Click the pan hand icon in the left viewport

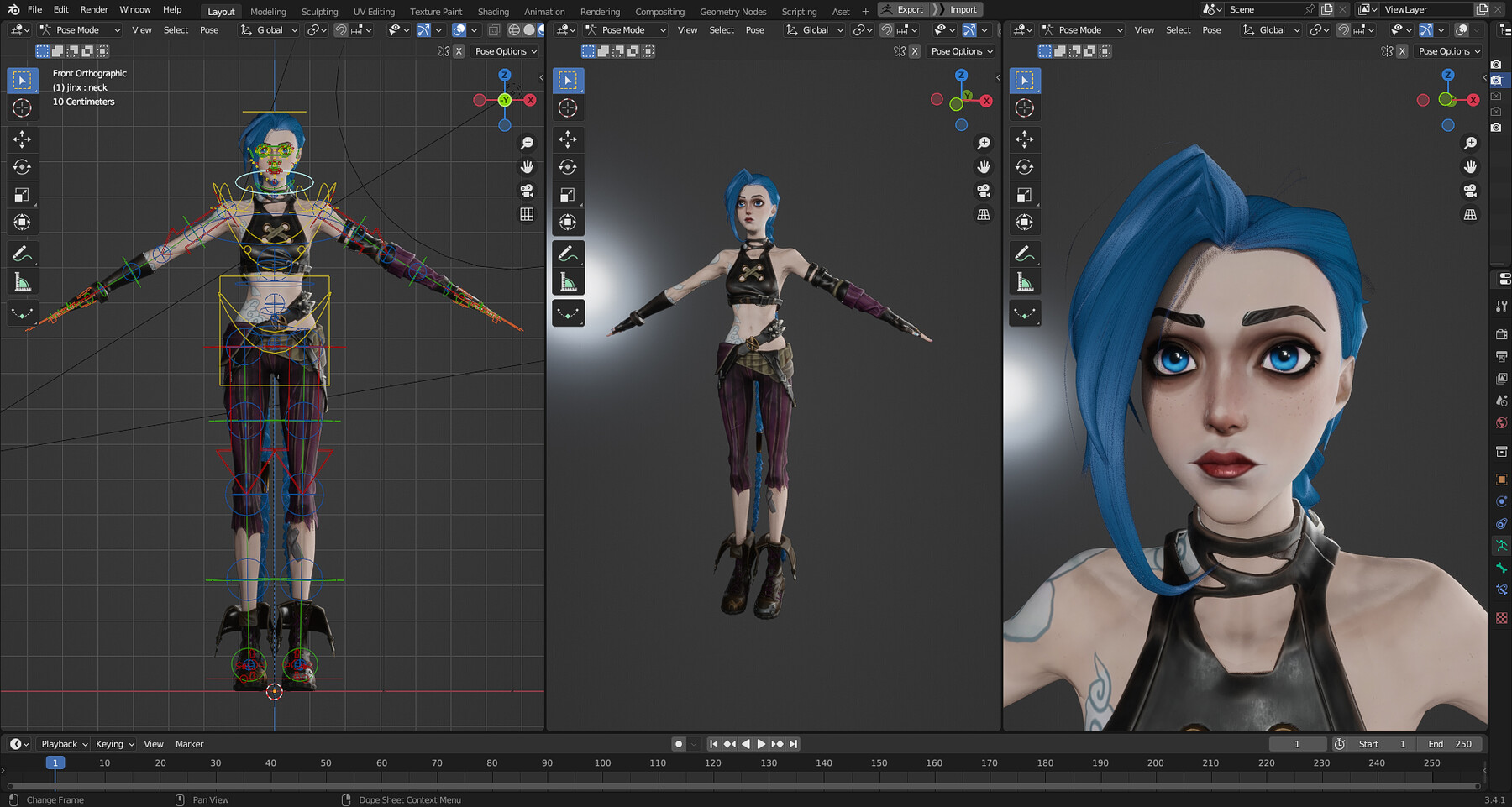coord(528,167)
